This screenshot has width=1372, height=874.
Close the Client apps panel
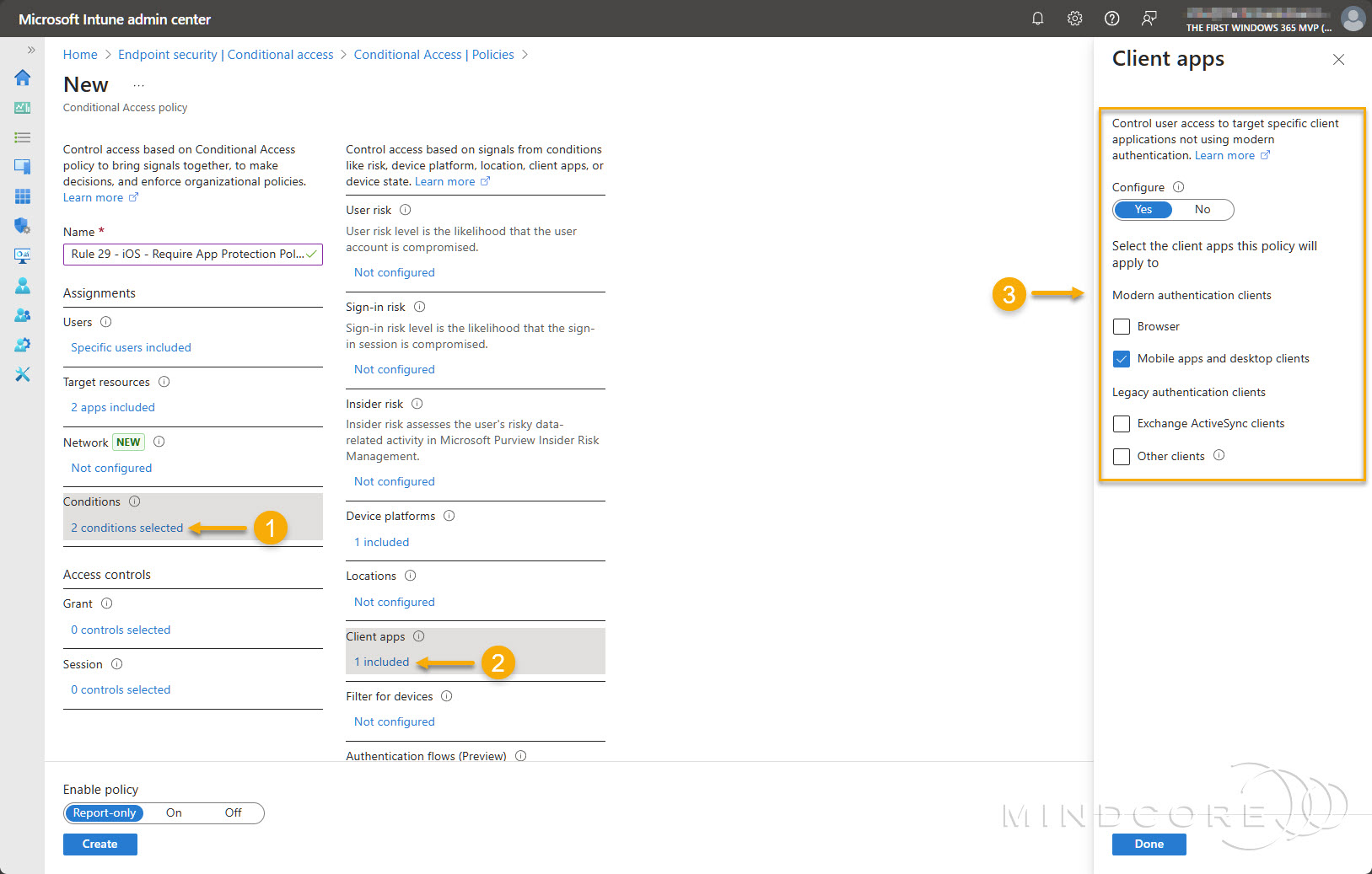[1338, 59]
